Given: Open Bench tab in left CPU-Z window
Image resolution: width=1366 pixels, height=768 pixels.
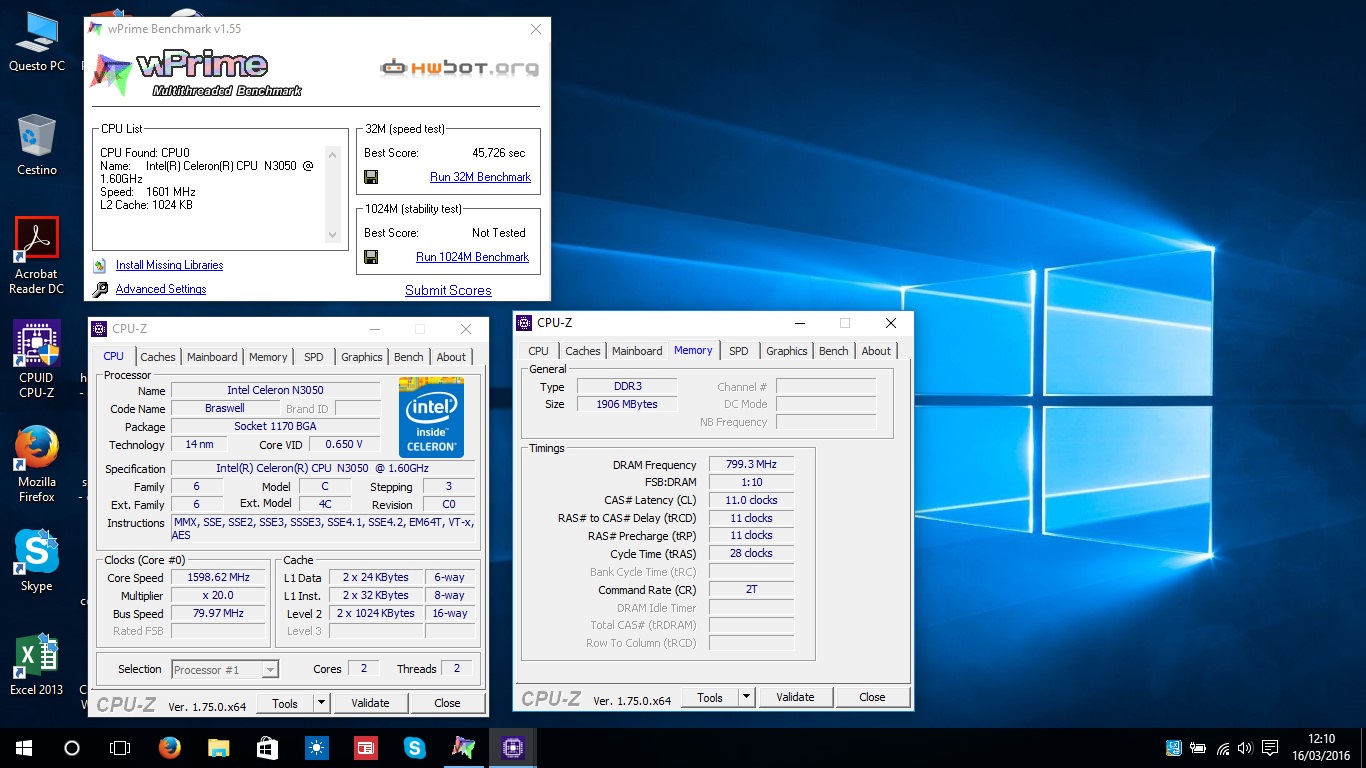Looking at the screenshot, I should tap(408, 357).
